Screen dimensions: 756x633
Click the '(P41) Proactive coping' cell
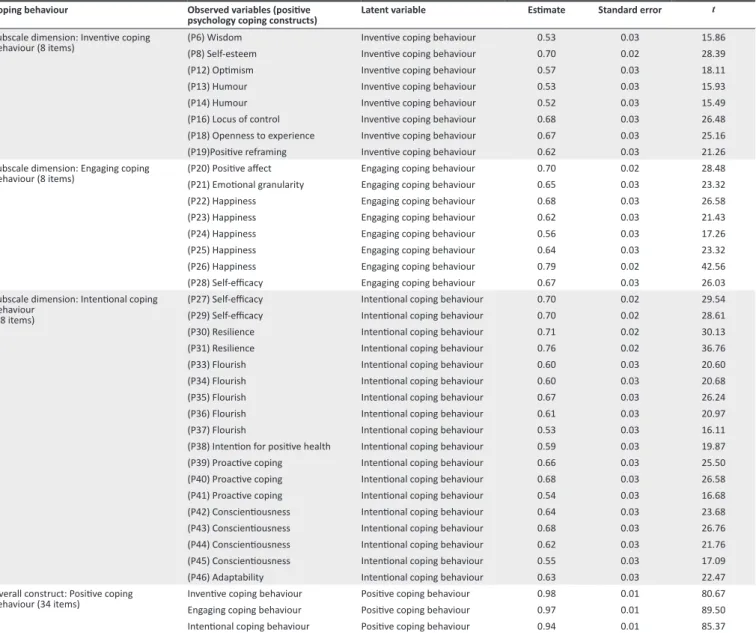235,496
